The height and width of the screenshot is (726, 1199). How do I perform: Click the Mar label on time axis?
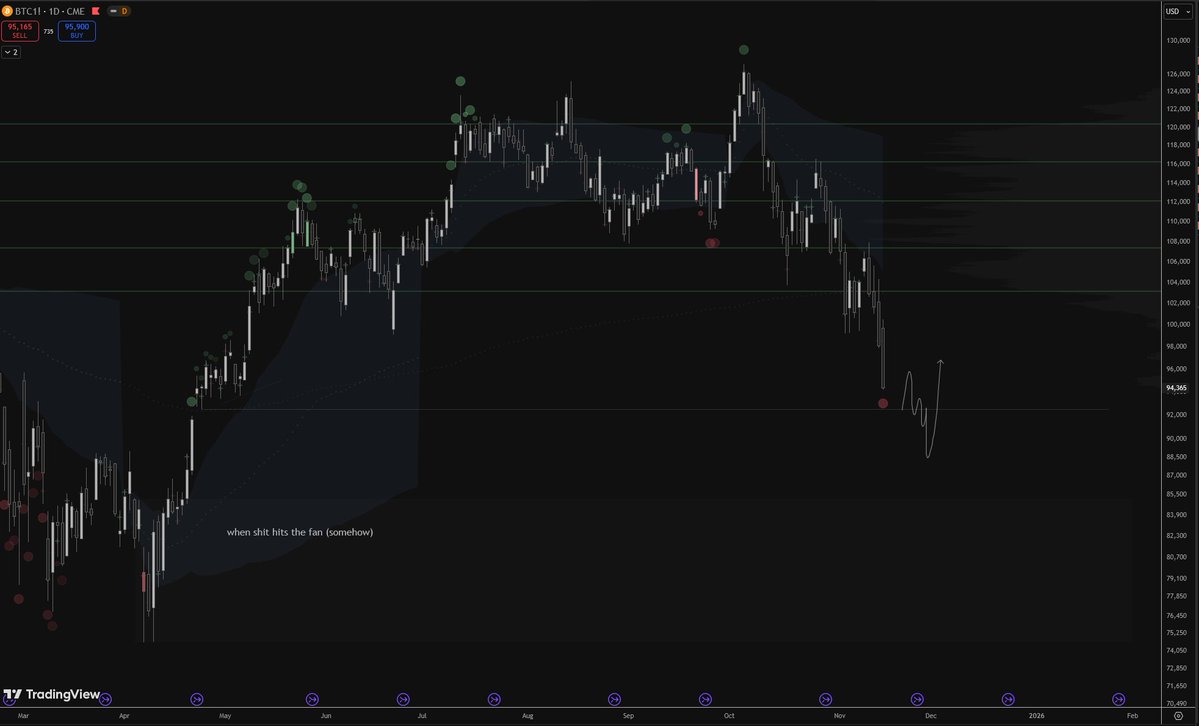click(x=23, y=716)
